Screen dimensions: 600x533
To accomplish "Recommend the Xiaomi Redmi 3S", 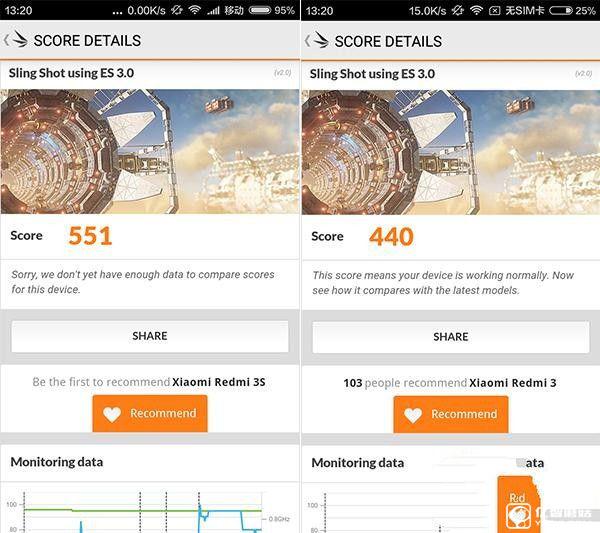I will [x=150, y=414].
